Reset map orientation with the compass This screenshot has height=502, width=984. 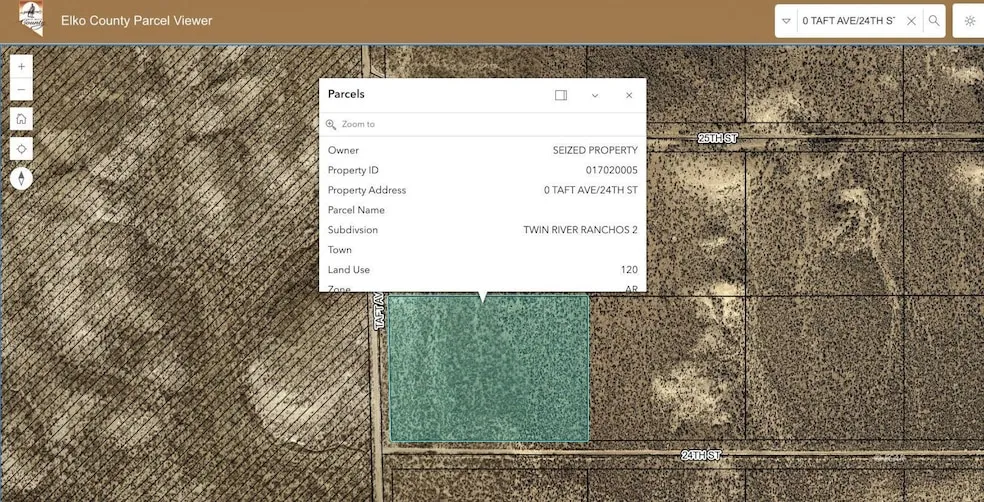[x=21, y=179]
